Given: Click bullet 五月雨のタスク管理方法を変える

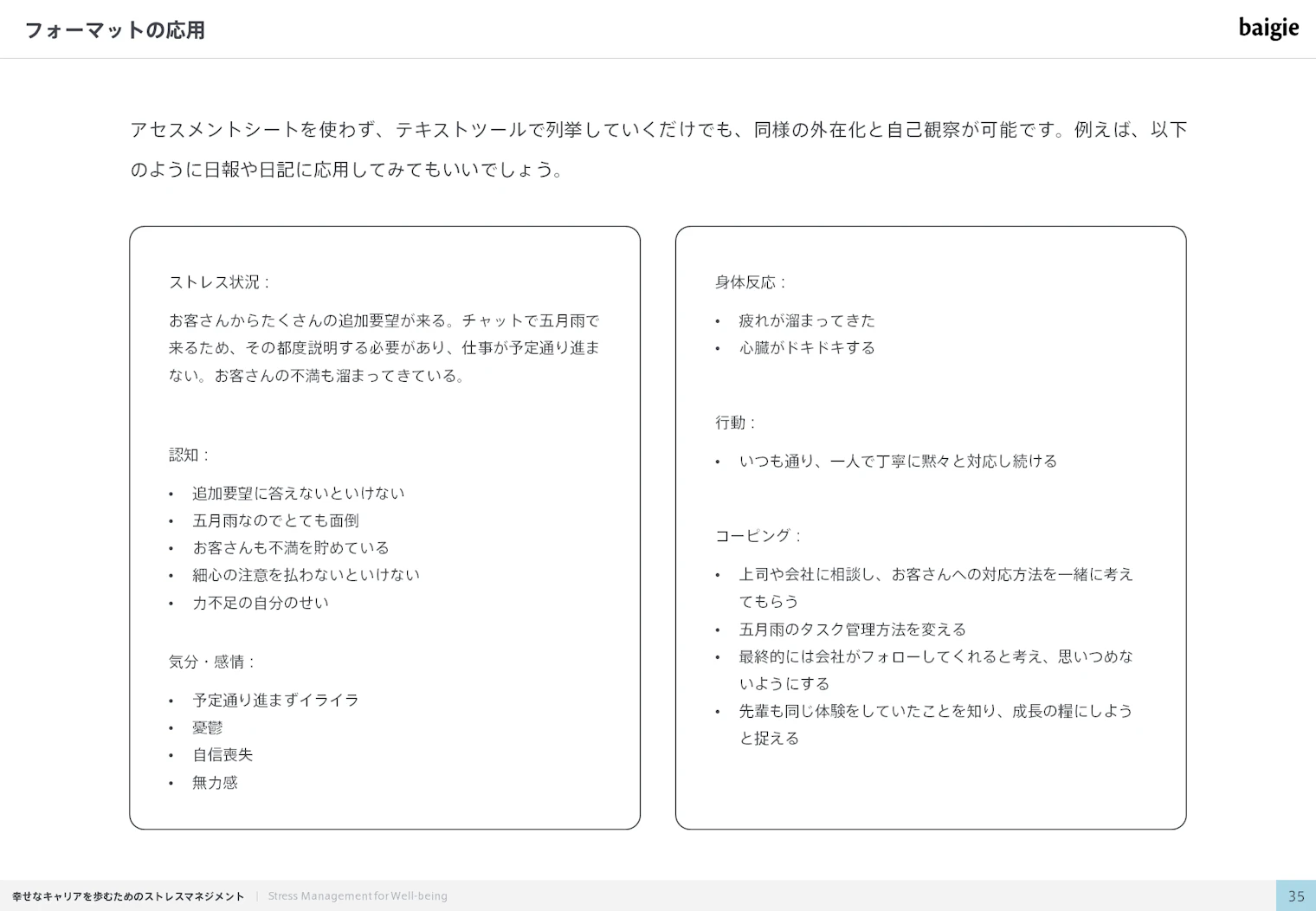Looking at the screenshot, I should coord(853,630).
